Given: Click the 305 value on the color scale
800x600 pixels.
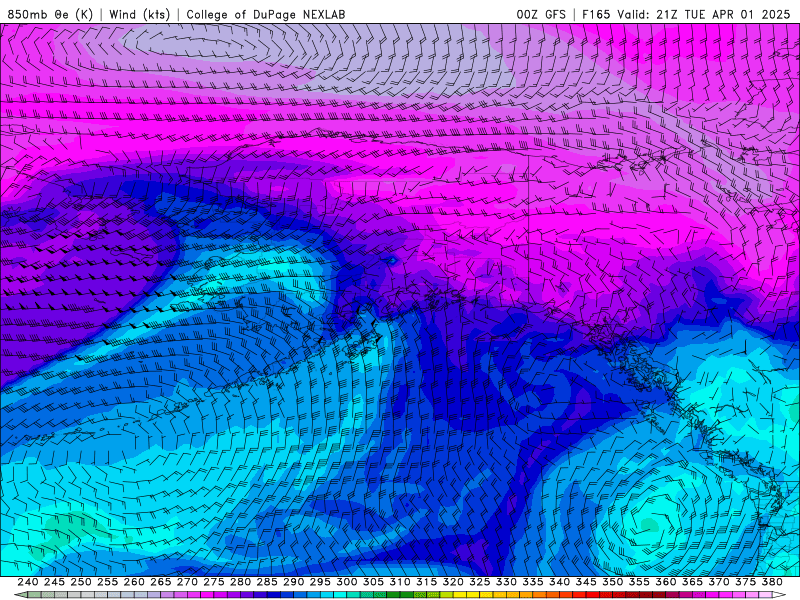Looking at the screenshot, I should pos(373,582).
